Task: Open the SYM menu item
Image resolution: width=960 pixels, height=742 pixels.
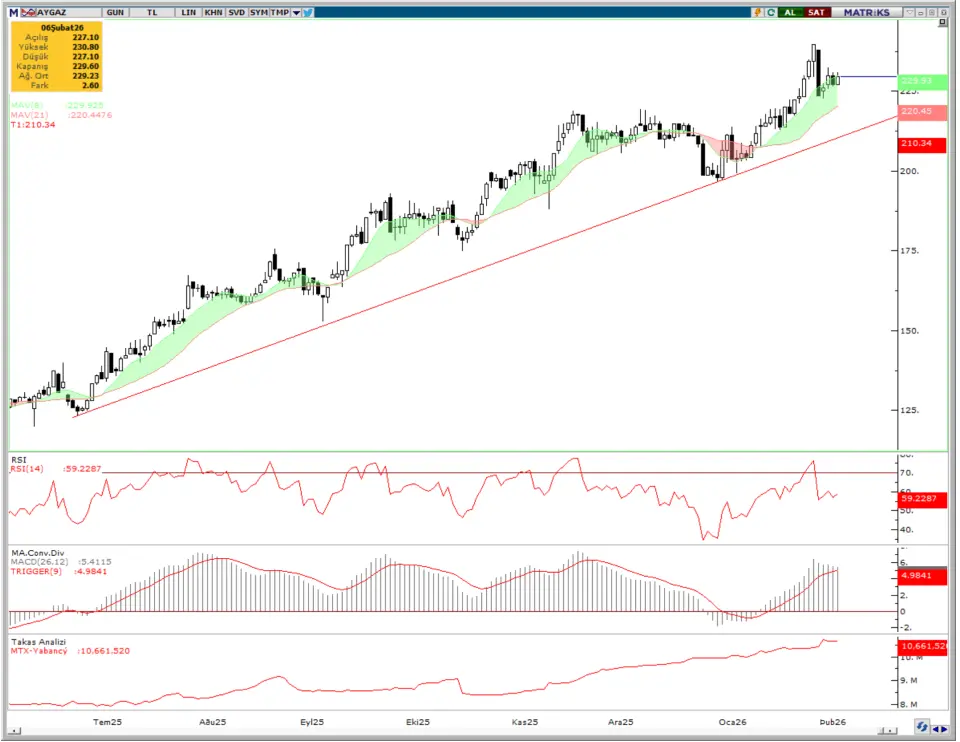Action: 259,12
